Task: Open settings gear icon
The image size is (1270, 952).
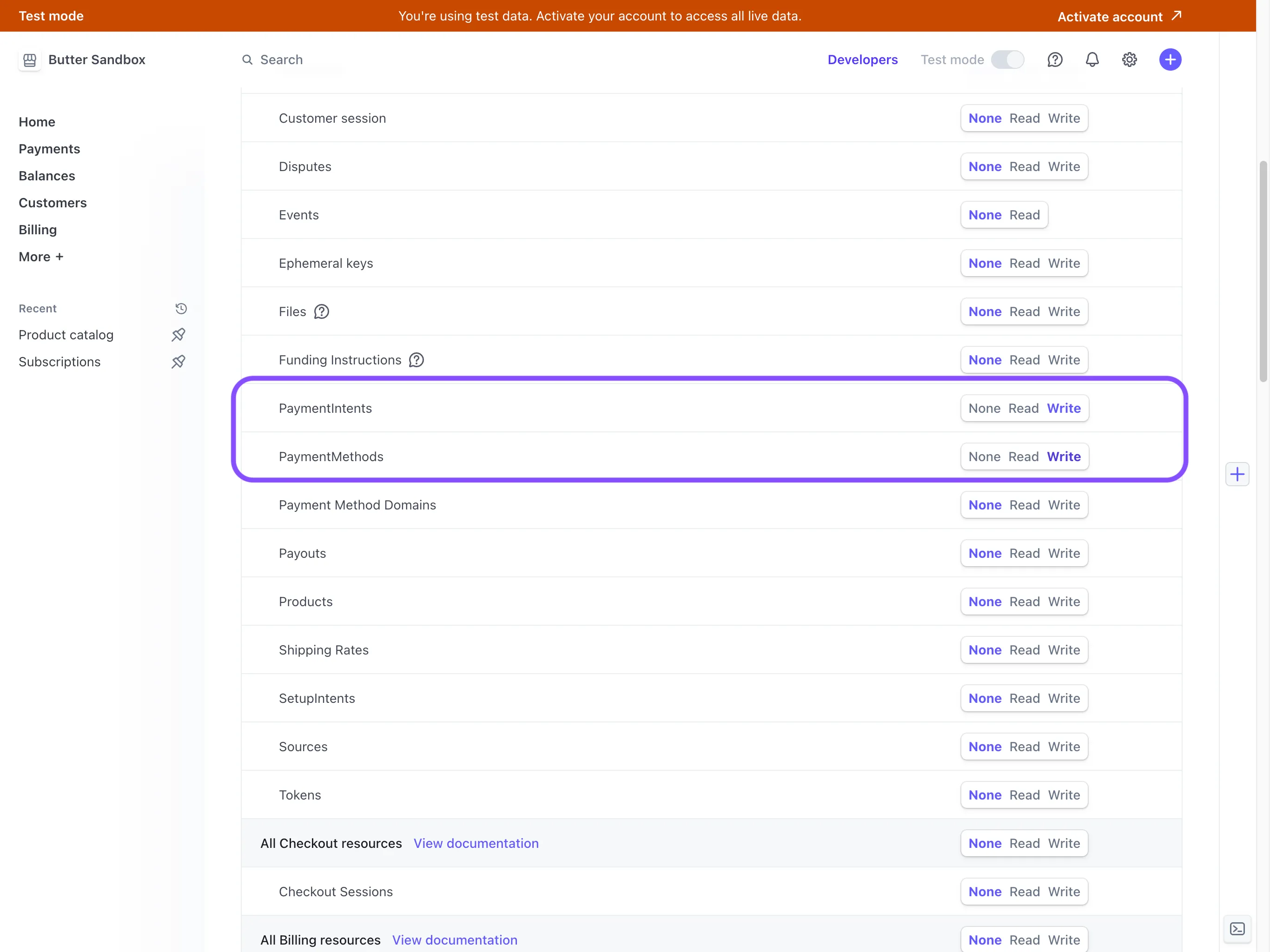Action: click(1129, 59)
